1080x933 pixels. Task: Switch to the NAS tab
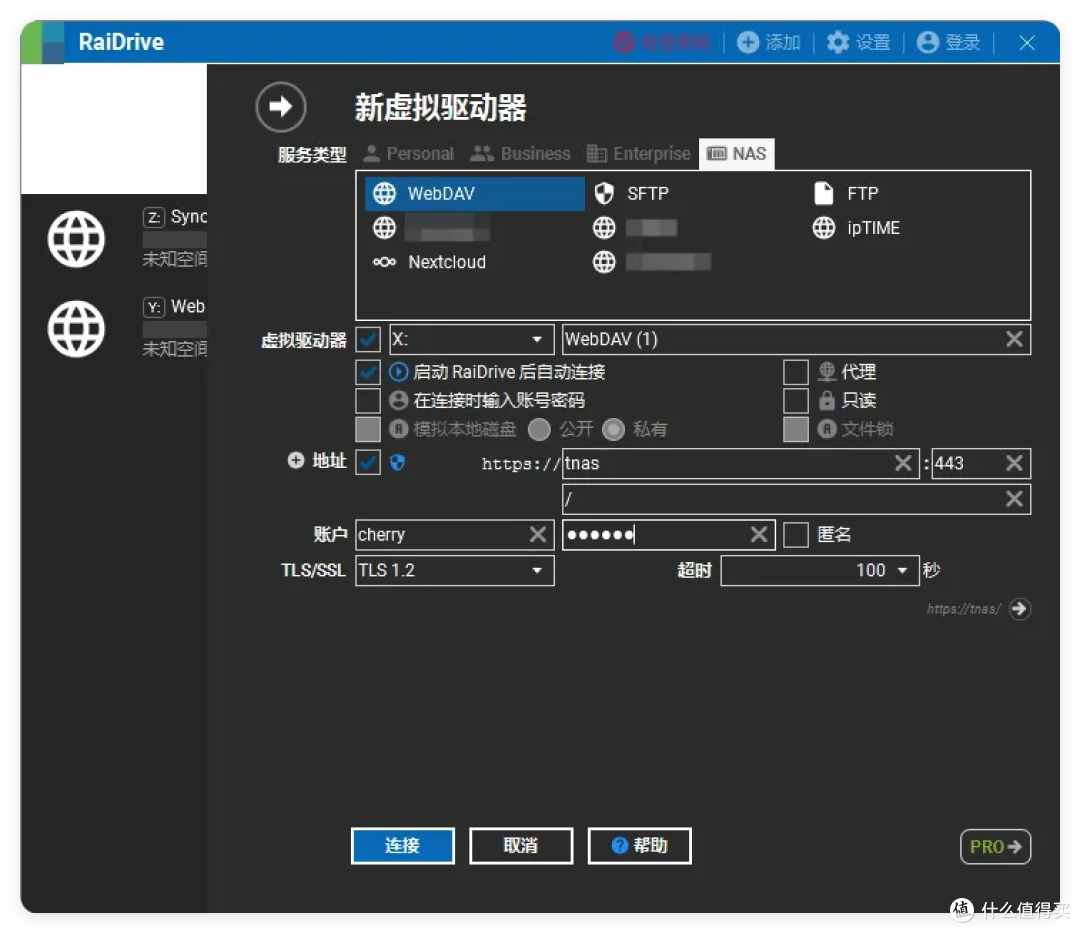tap(737, 154)
